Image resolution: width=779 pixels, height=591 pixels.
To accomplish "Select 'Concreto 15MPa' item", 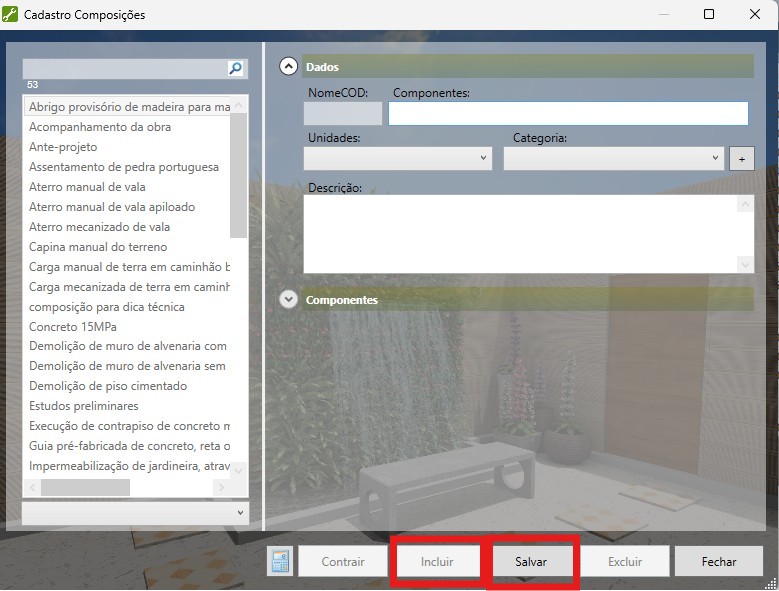I will tap(127, 327).
